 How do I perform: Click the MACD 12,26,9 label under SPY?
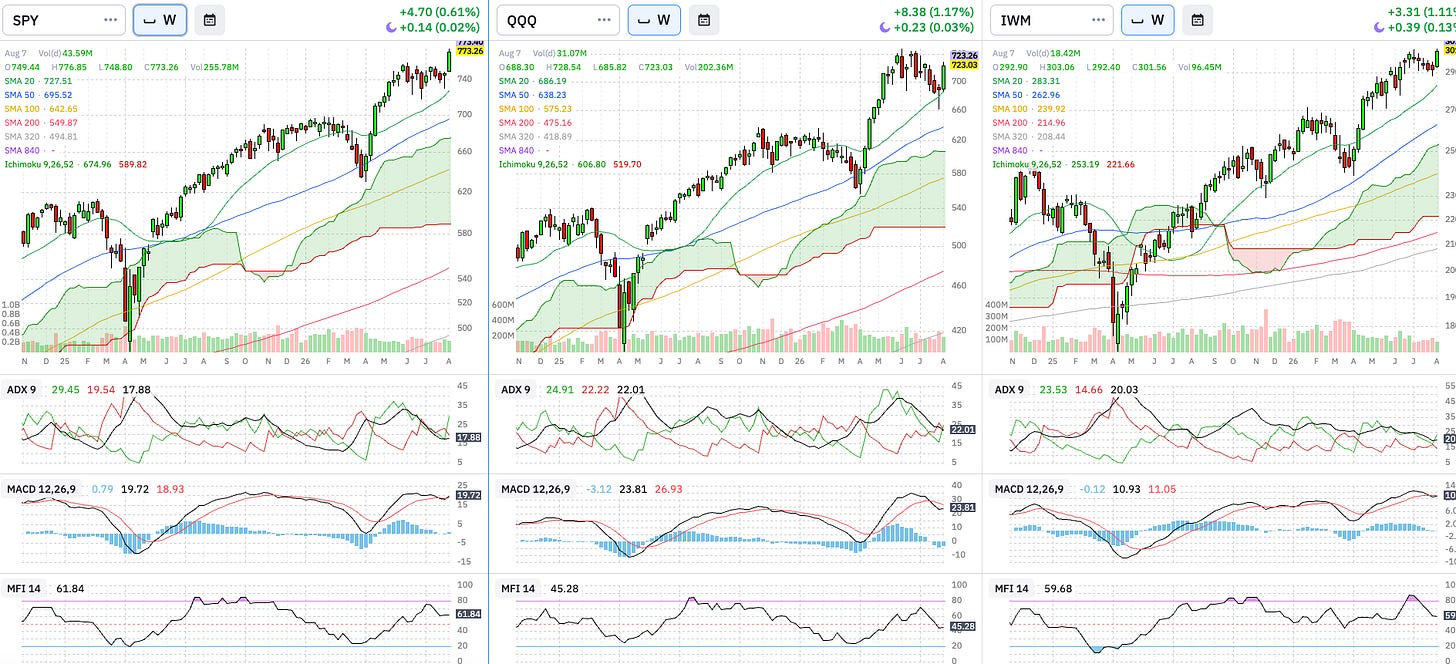[x=43, y=489]
